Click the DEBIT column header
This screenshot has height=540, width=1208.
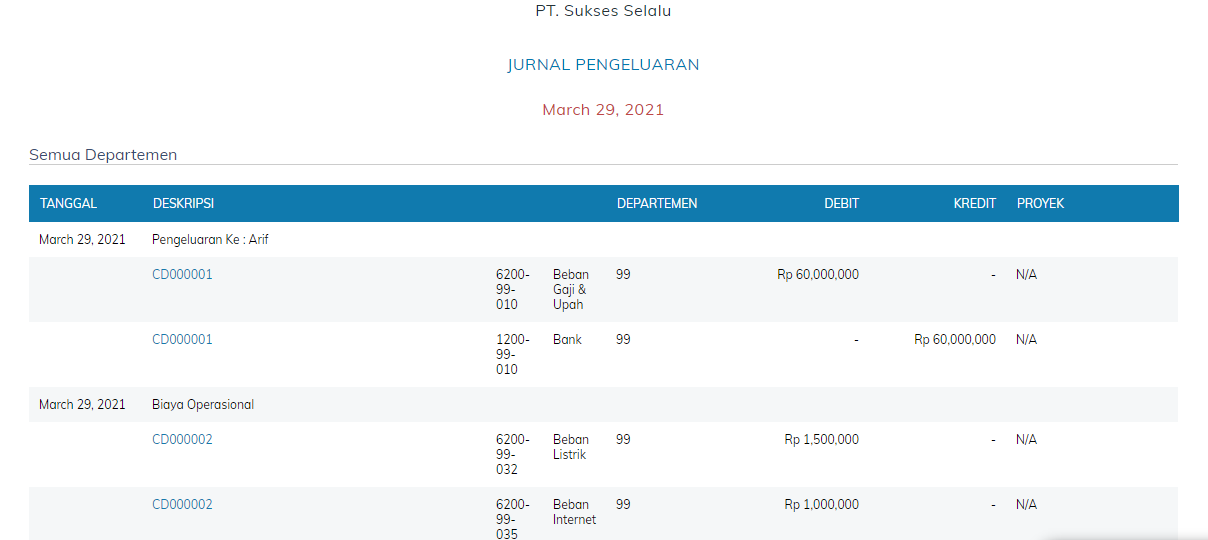[x=841, y=204]
